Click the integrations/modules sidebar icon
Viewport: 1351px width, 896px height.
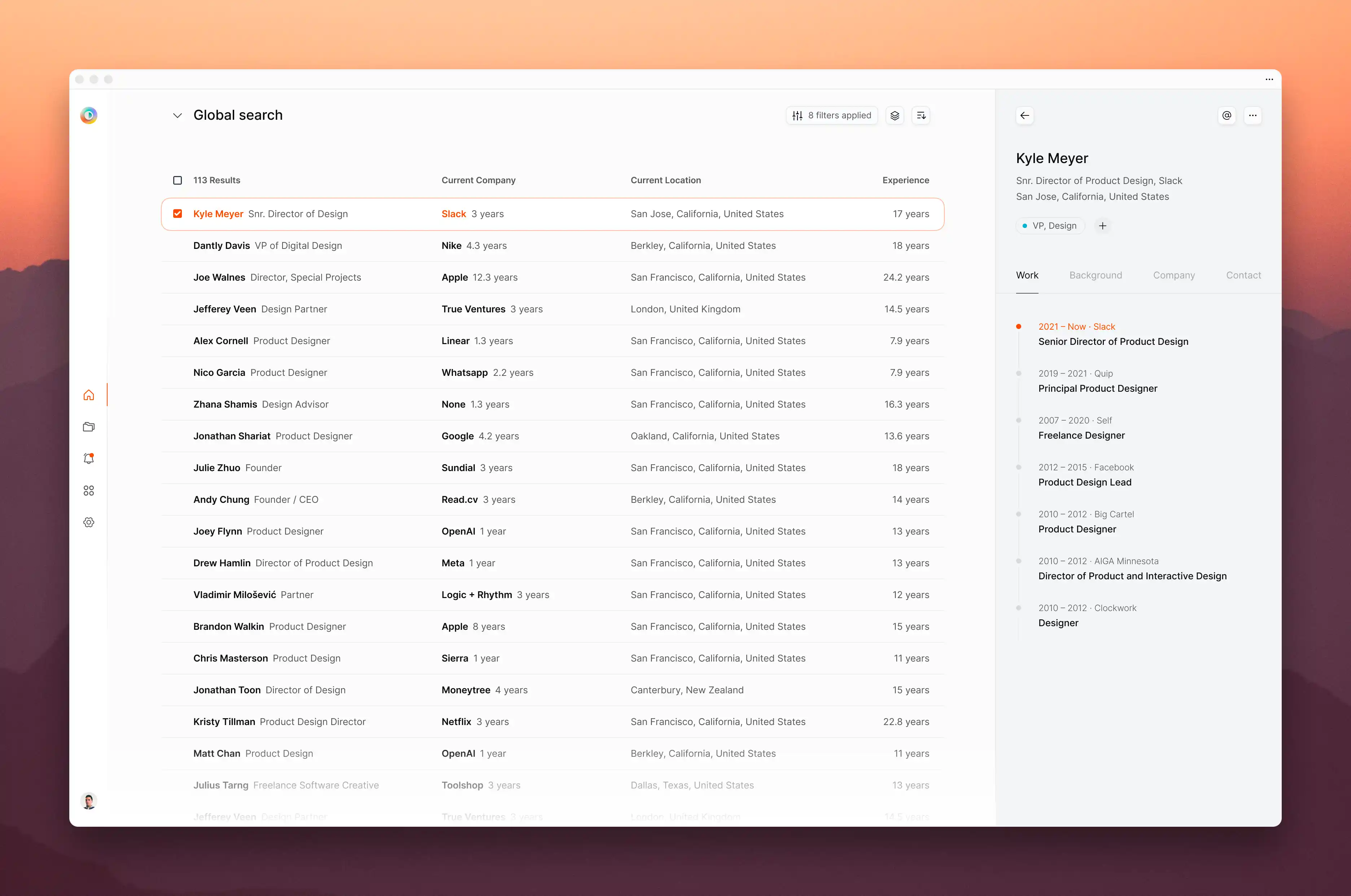tap(89, 490)
